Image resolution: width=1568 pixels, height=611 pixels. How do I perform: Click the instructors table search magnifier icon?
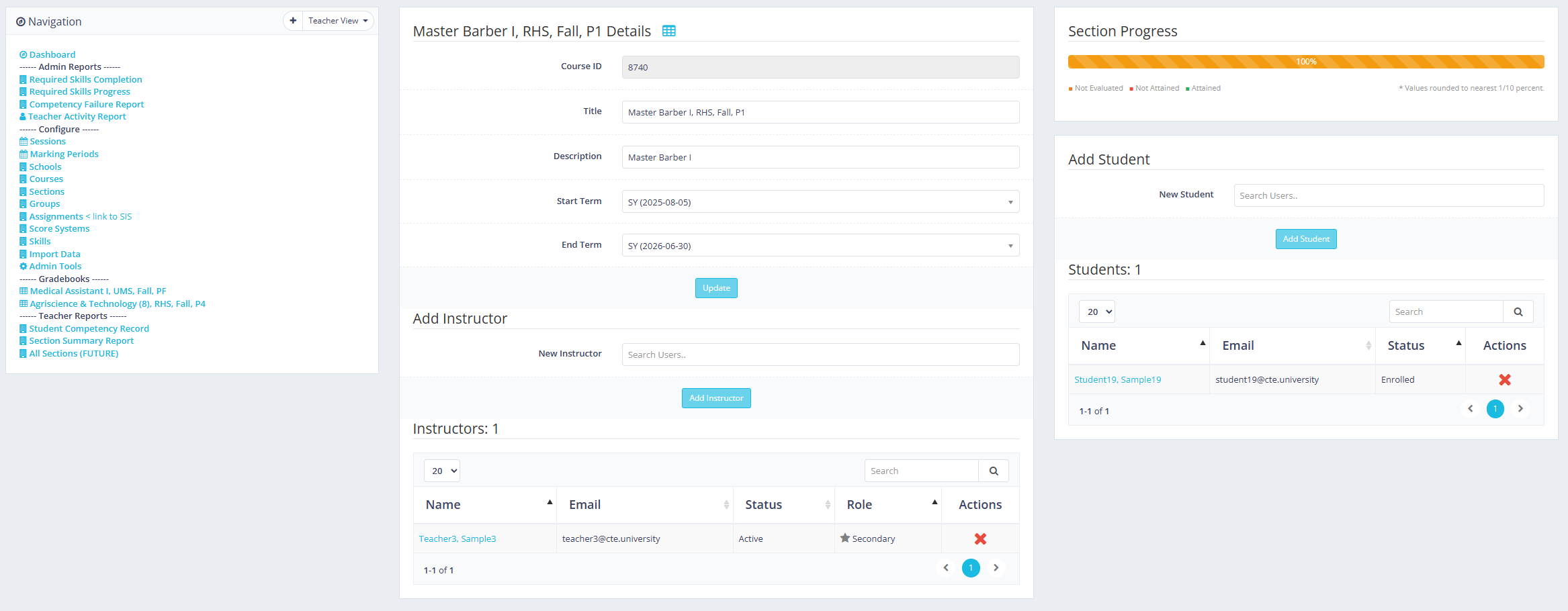[993, 471]
